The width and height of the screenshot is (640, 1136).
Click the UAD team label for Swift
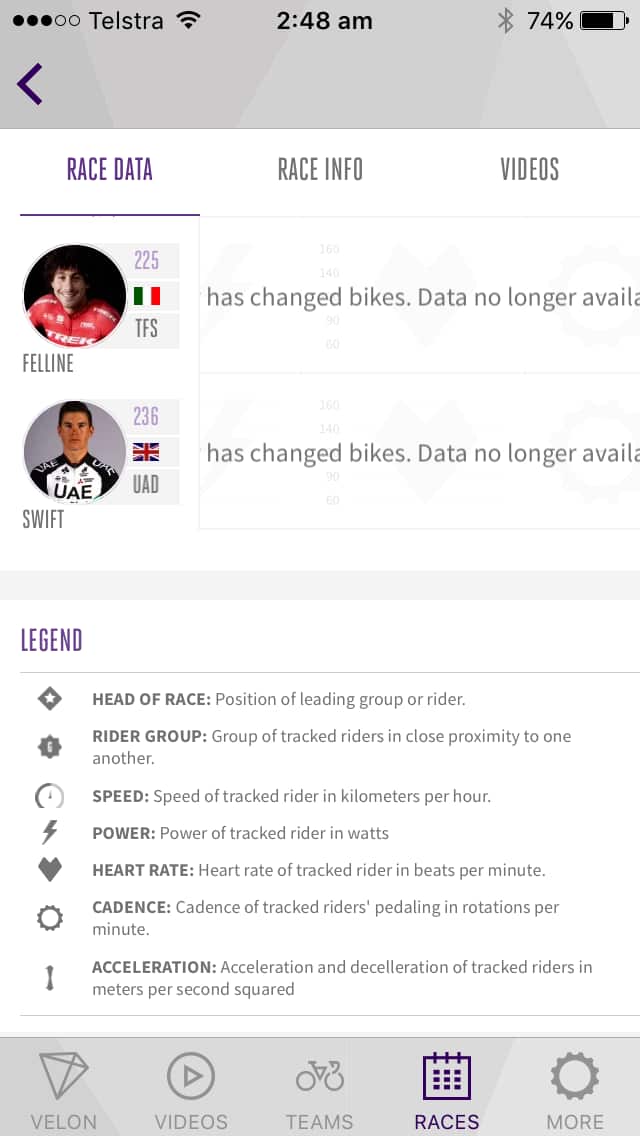click(148, 486)
